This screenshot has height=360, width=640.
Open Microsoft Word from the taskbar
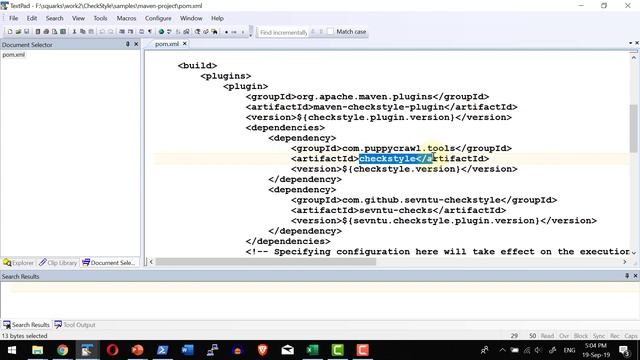[187, 350]
